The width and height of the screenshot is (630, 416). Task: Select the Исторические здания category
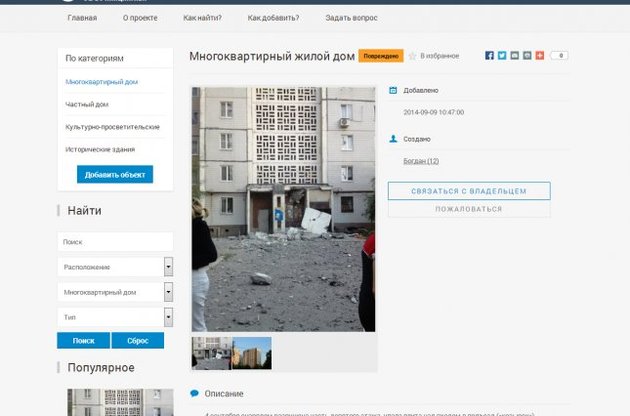[100, 149]
